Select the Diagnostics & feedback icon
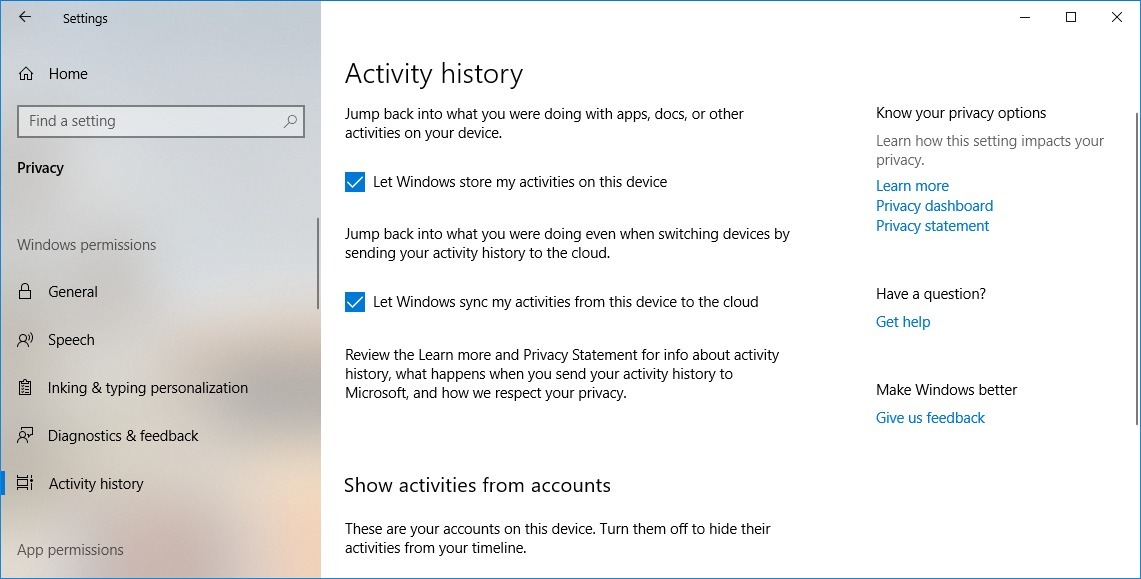 pos(25,436)
